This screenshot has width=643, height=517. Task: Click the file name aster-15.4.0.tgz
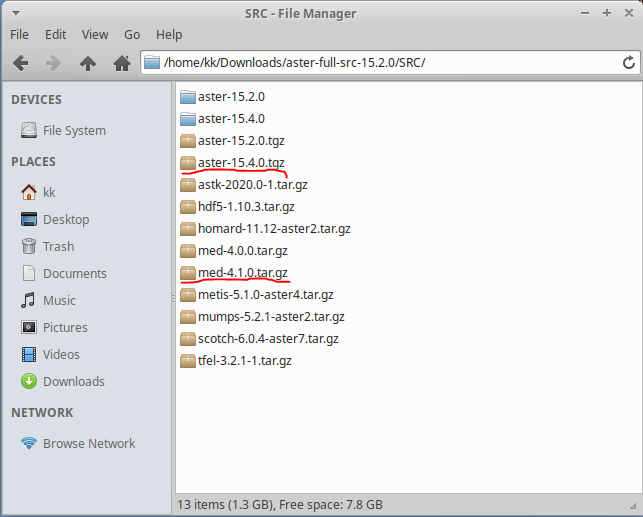point(241,163)
